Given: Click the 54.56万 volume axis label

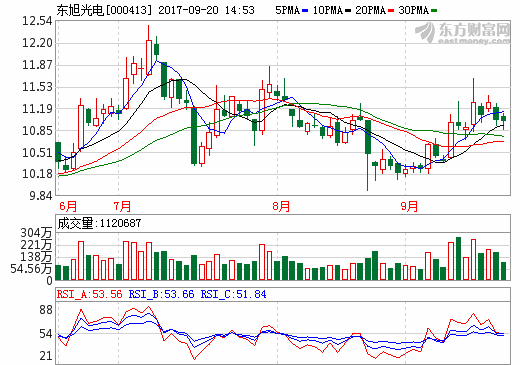Looking at the screenshot, I should pos(31,269).
